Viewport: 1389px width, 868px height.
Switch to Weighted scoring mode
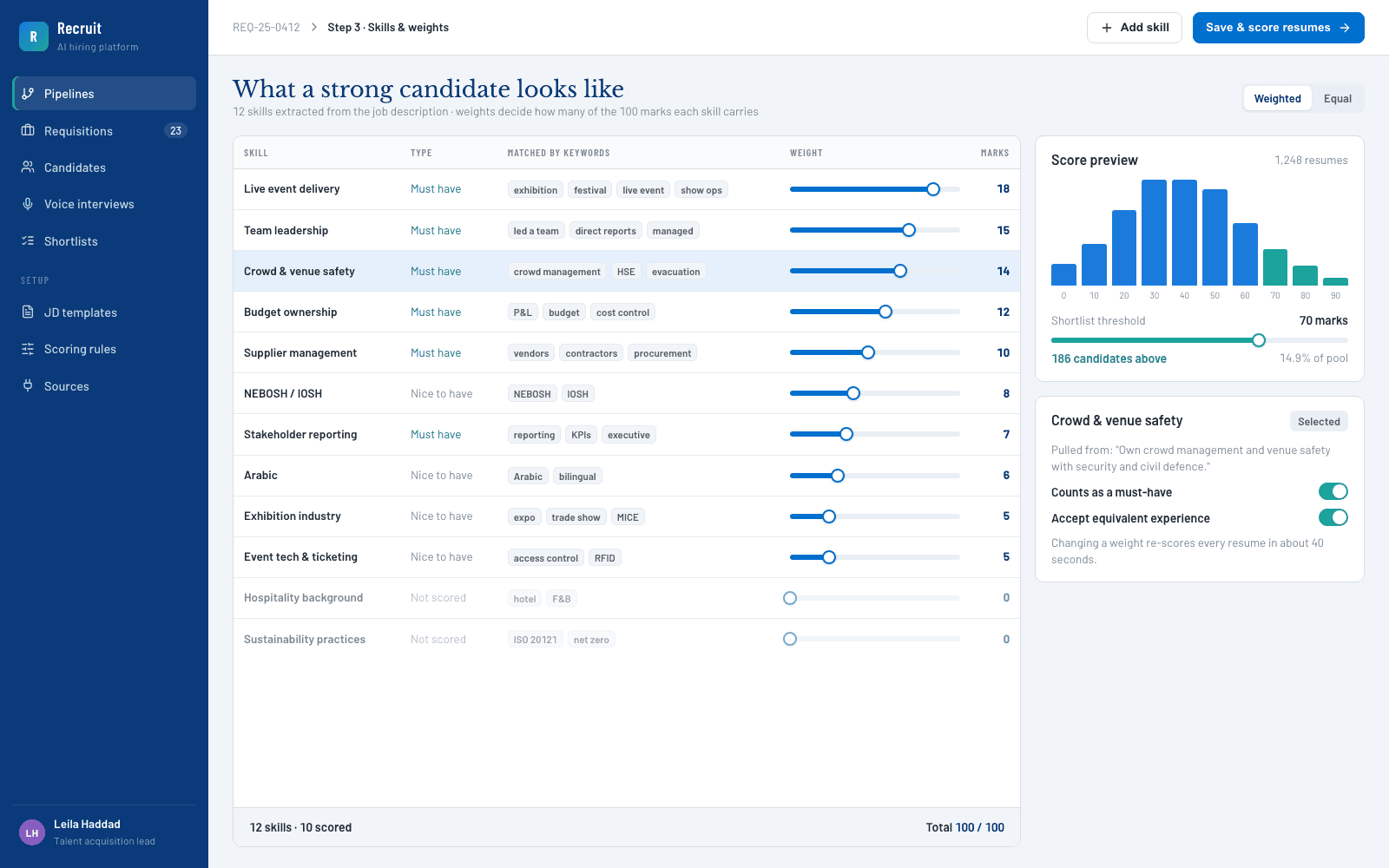1277,98
